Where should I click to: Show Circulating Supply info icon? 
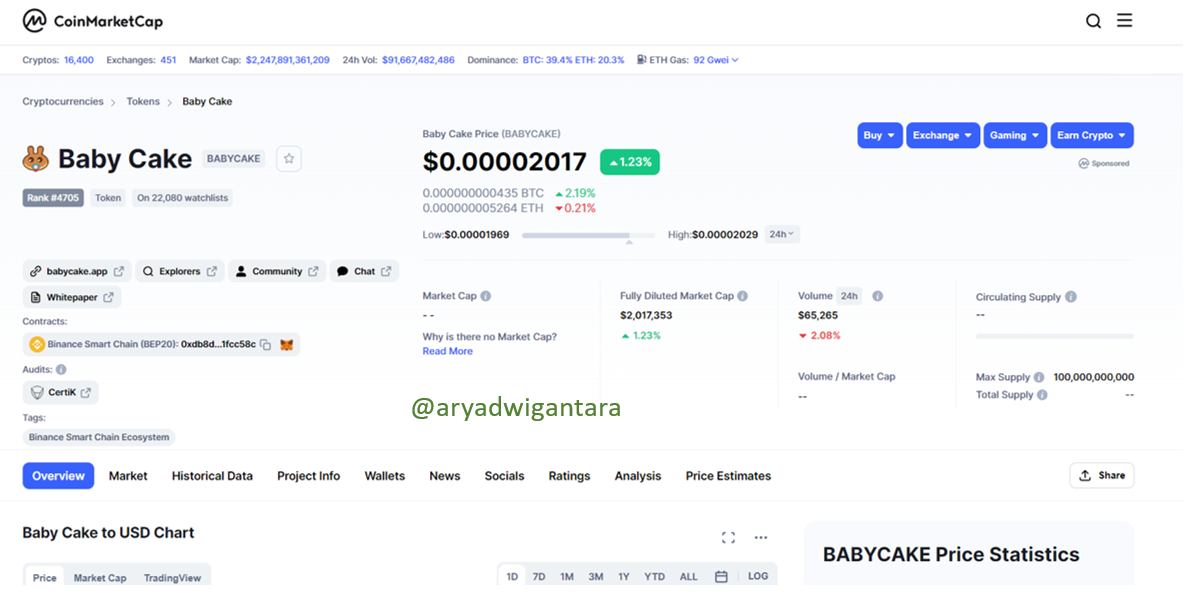pos(1071,297)
